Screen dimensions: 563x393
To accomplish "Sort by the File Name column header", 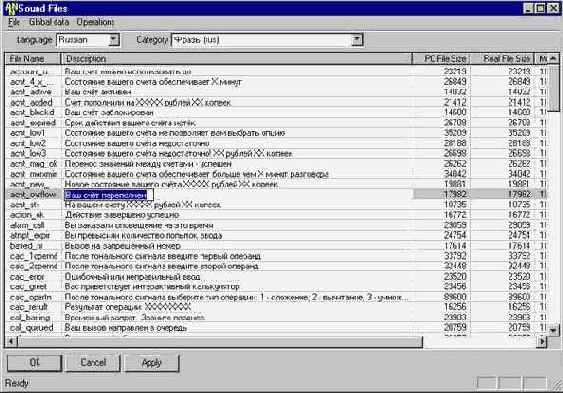I will [33, 59].
